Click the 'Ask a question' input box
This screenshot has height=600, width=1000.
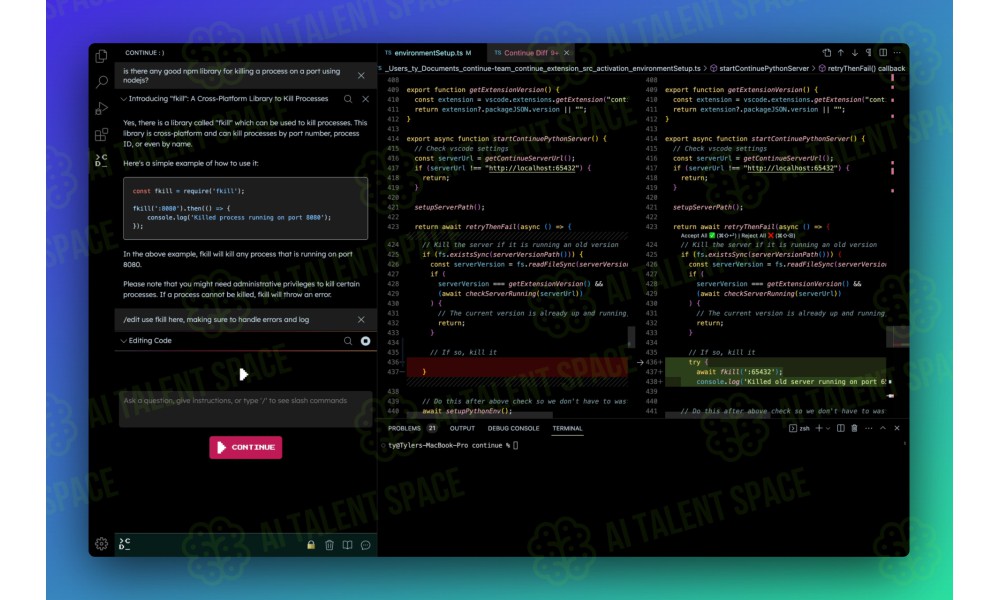pyautogui.click(x=246, y=409)
